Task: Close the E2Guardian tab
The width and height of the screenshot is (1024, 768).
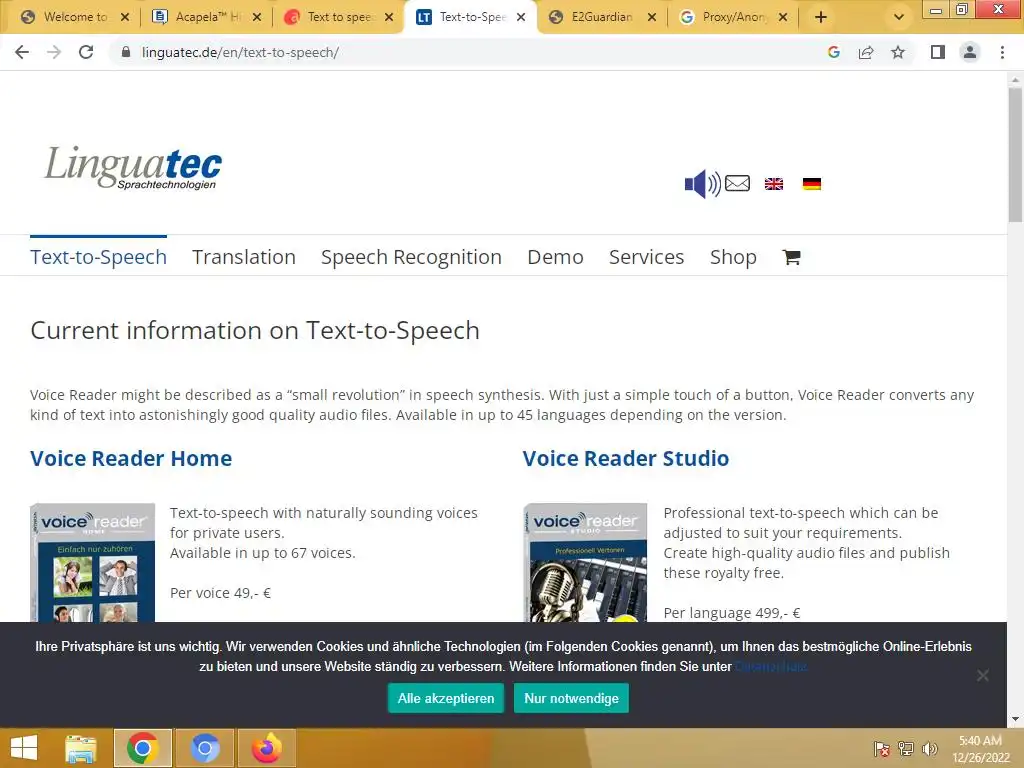Action: [x=652, y=17]
